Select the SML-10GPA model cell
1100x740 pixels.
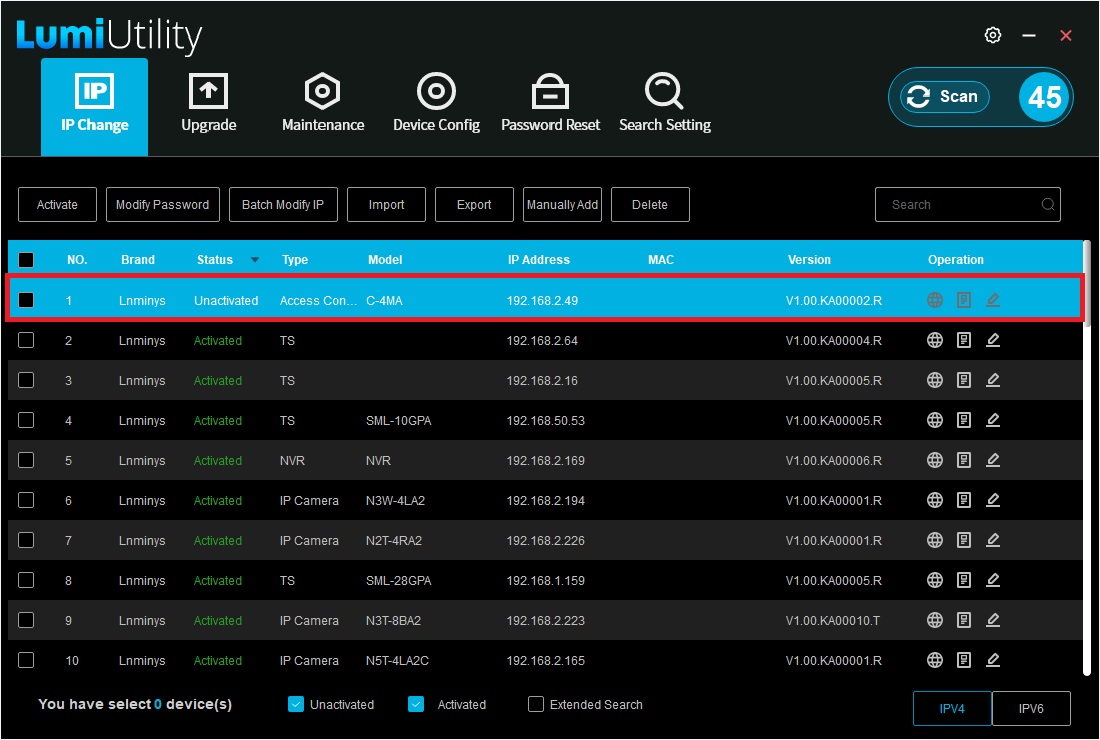click(398, 421)
